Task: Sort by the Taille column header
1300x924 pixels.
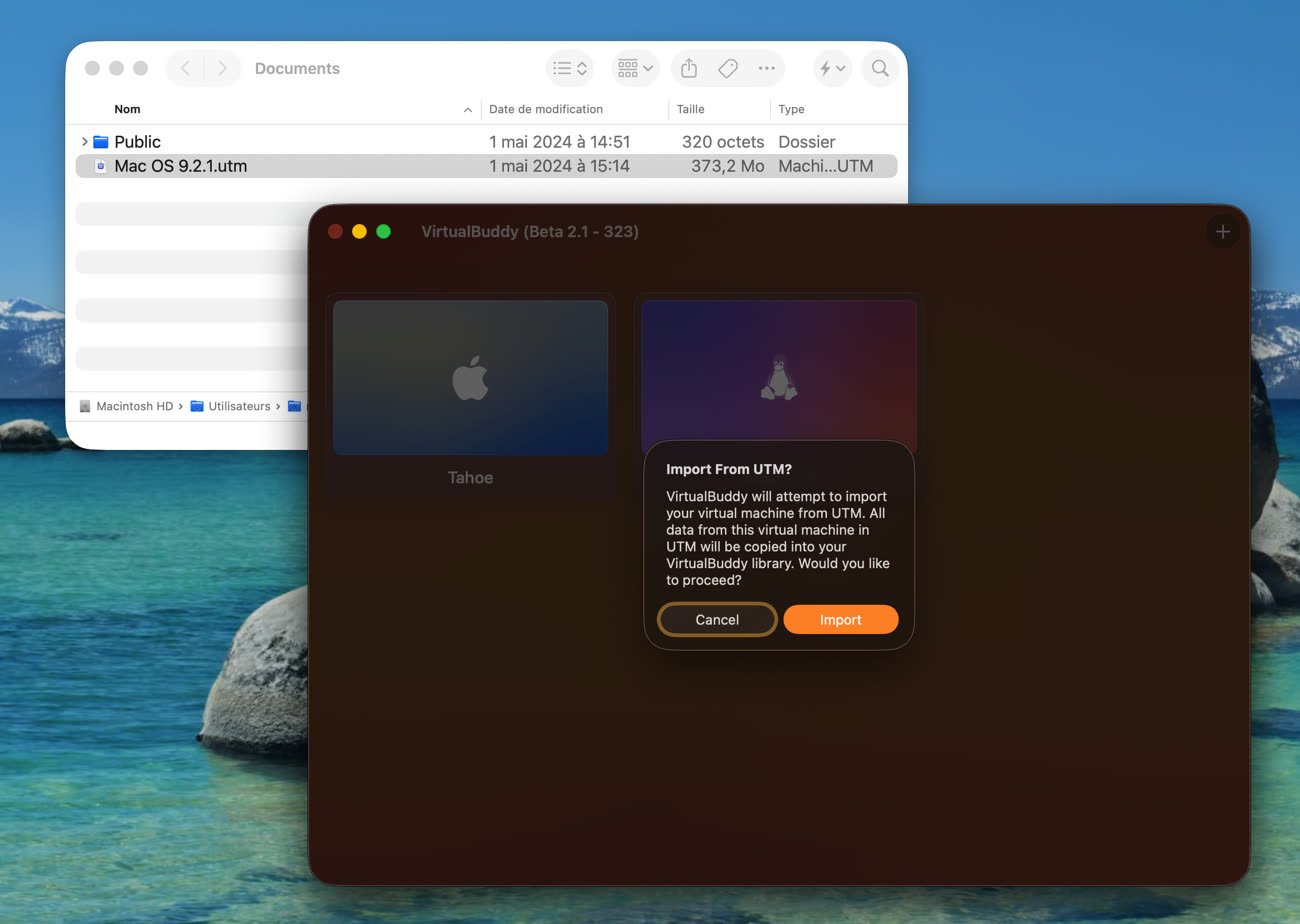Action: 690,109
